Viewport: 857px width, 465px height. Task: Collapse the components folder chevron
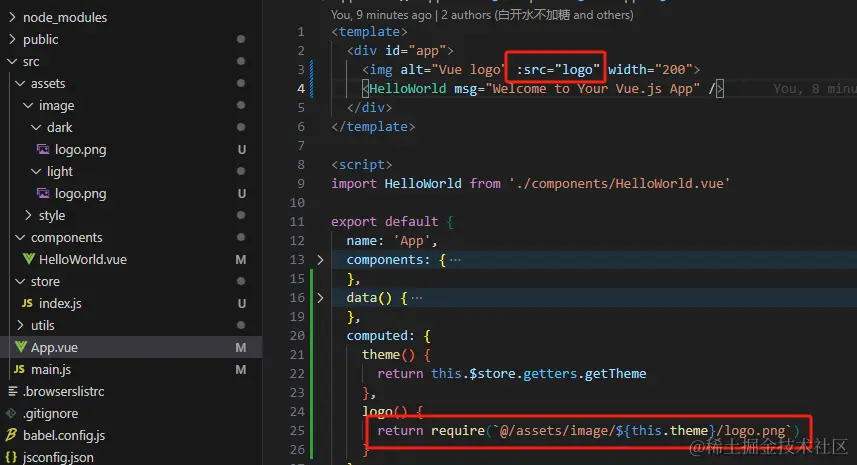click(20, 238)
